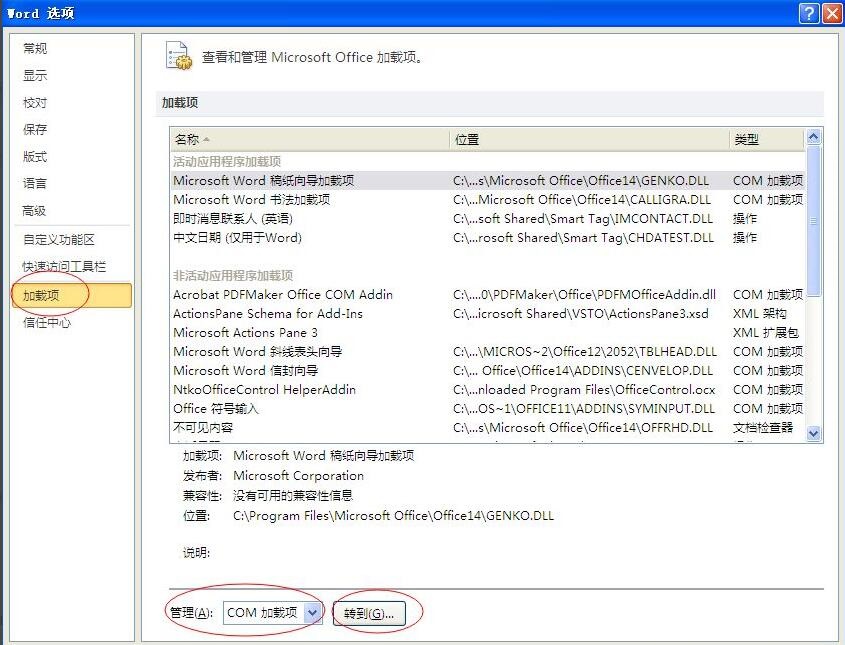Click the 转到(G)... button
Image resolution: width=845 pixels, height=645 pixels.
369,613
